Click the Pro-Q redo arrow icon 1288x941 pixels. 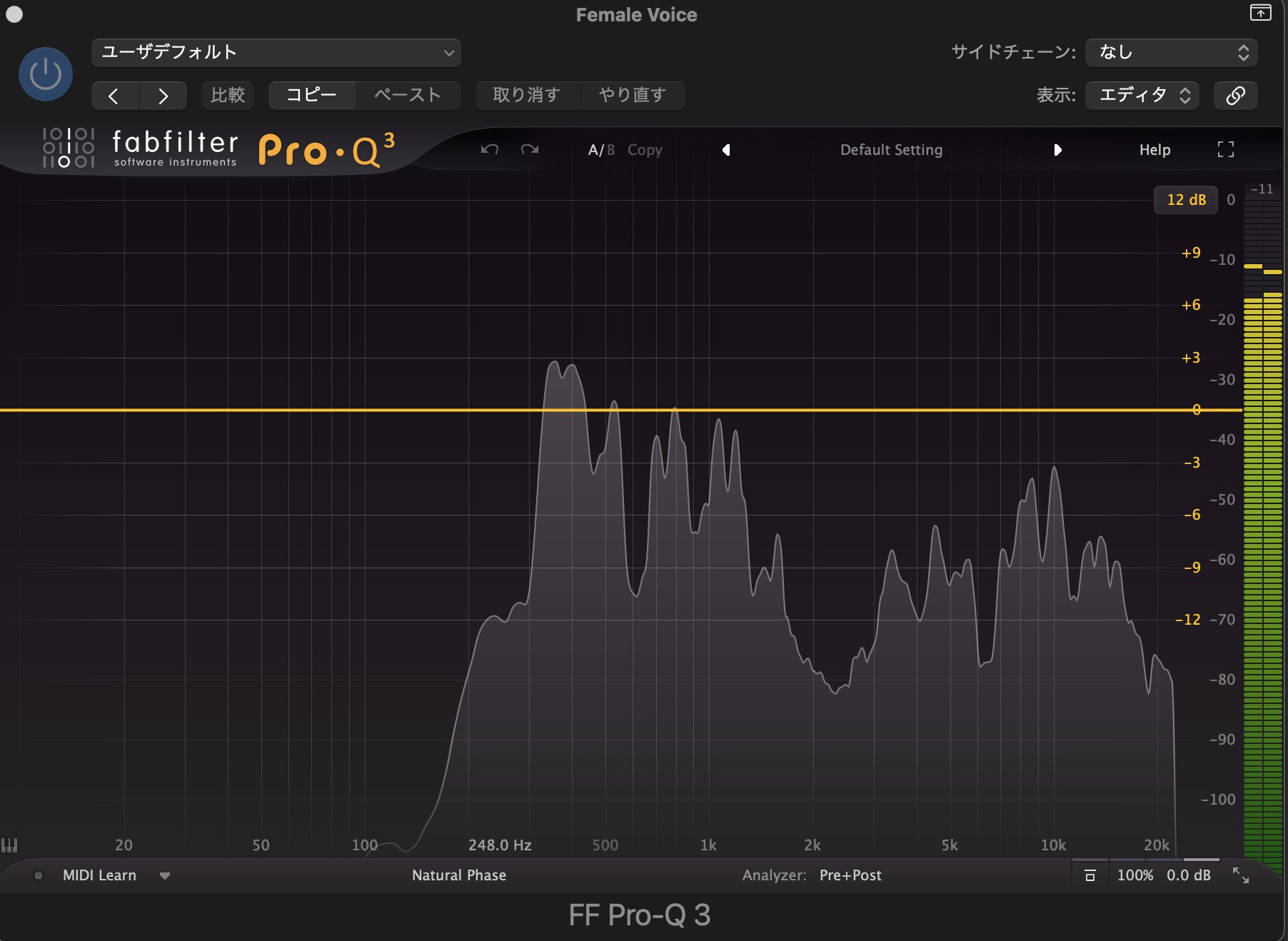click(x=530, y=149)
